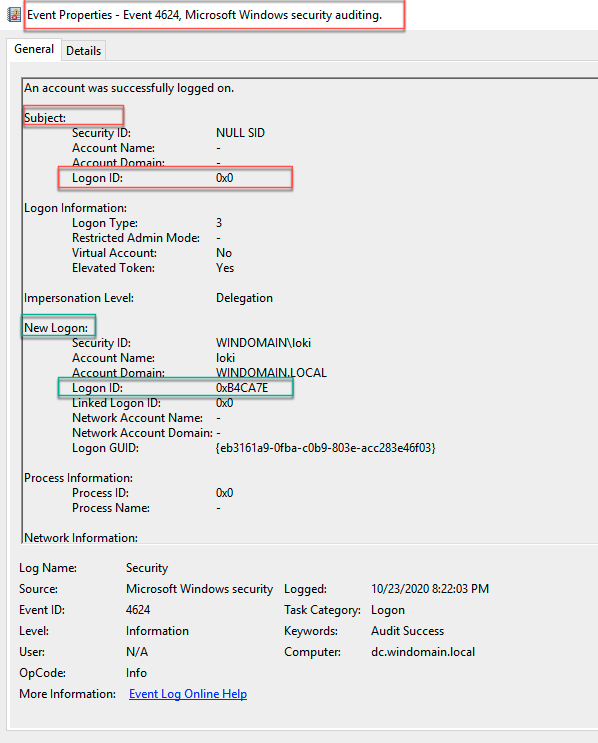Click the Security ID WINDOMAIN\loki value

click(x=263, y=343)
